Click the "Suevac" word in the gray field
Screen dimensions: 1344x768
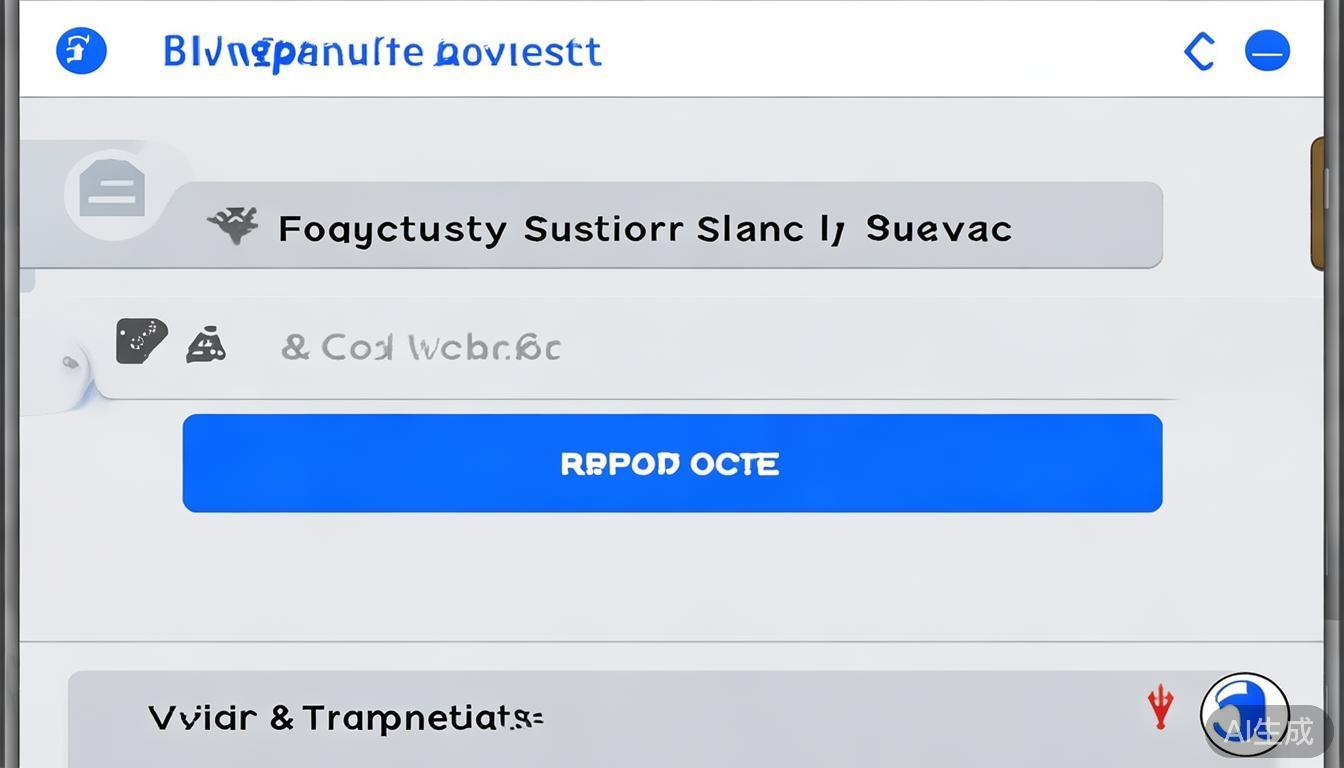tap(939, 229)
